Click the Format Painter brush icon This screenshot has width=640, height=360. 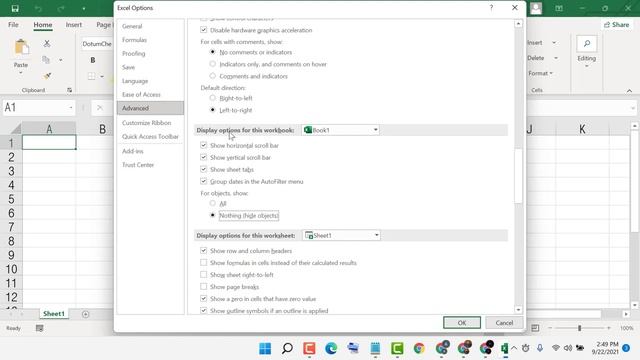[x=47, y=76]
